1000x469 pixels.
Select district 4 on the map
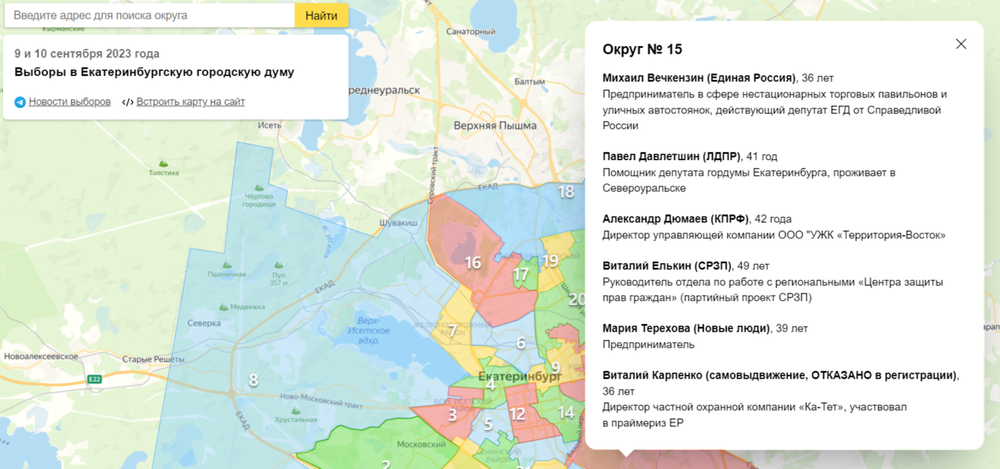(490, 385)
